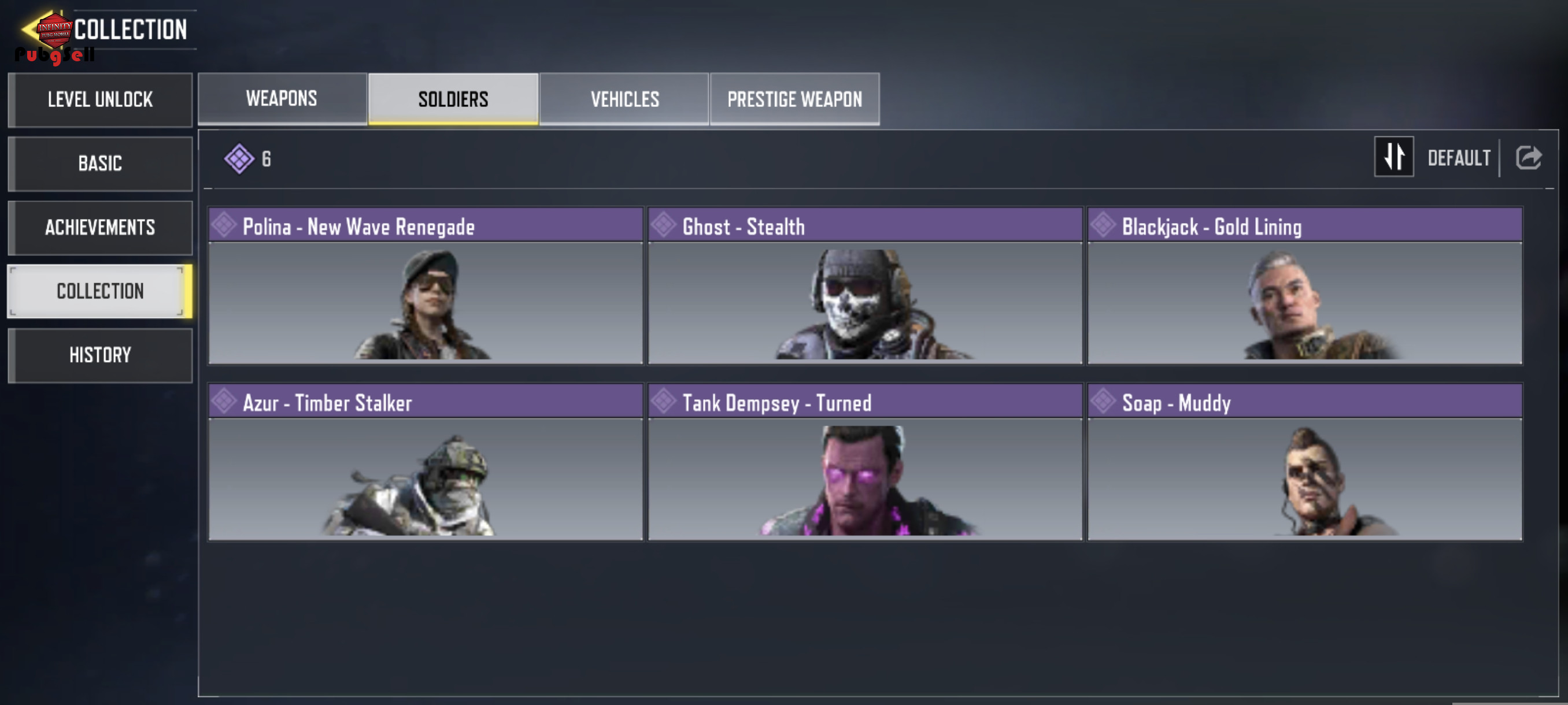1568x705 pixels.
Task: Go to the Achievements section
Action: click(x=101, y=228)
